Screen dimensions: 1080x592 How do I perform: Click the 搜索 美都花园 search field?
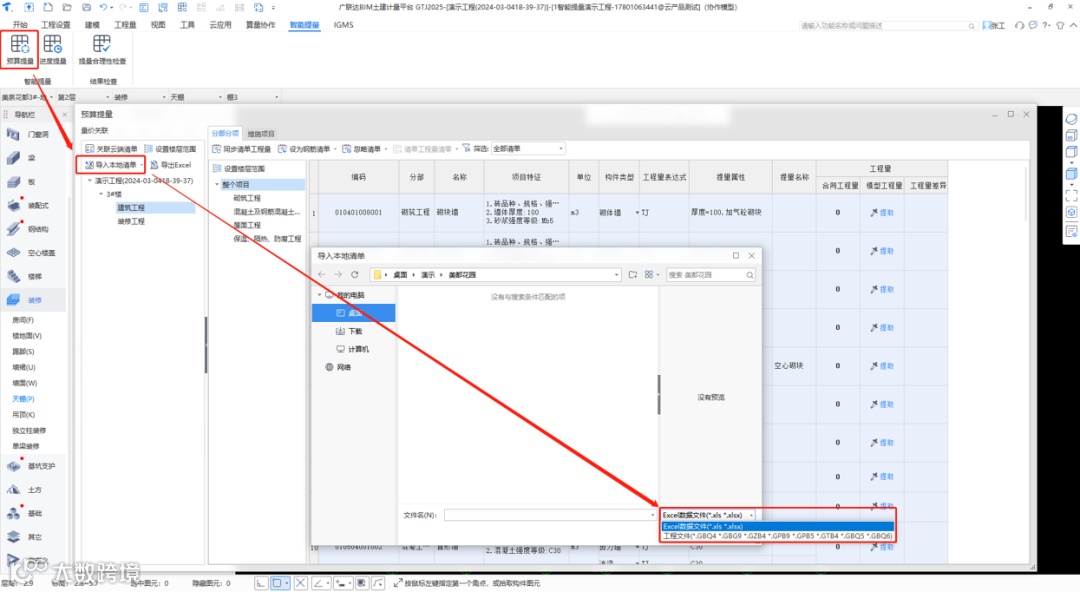(x=710, y=274)
